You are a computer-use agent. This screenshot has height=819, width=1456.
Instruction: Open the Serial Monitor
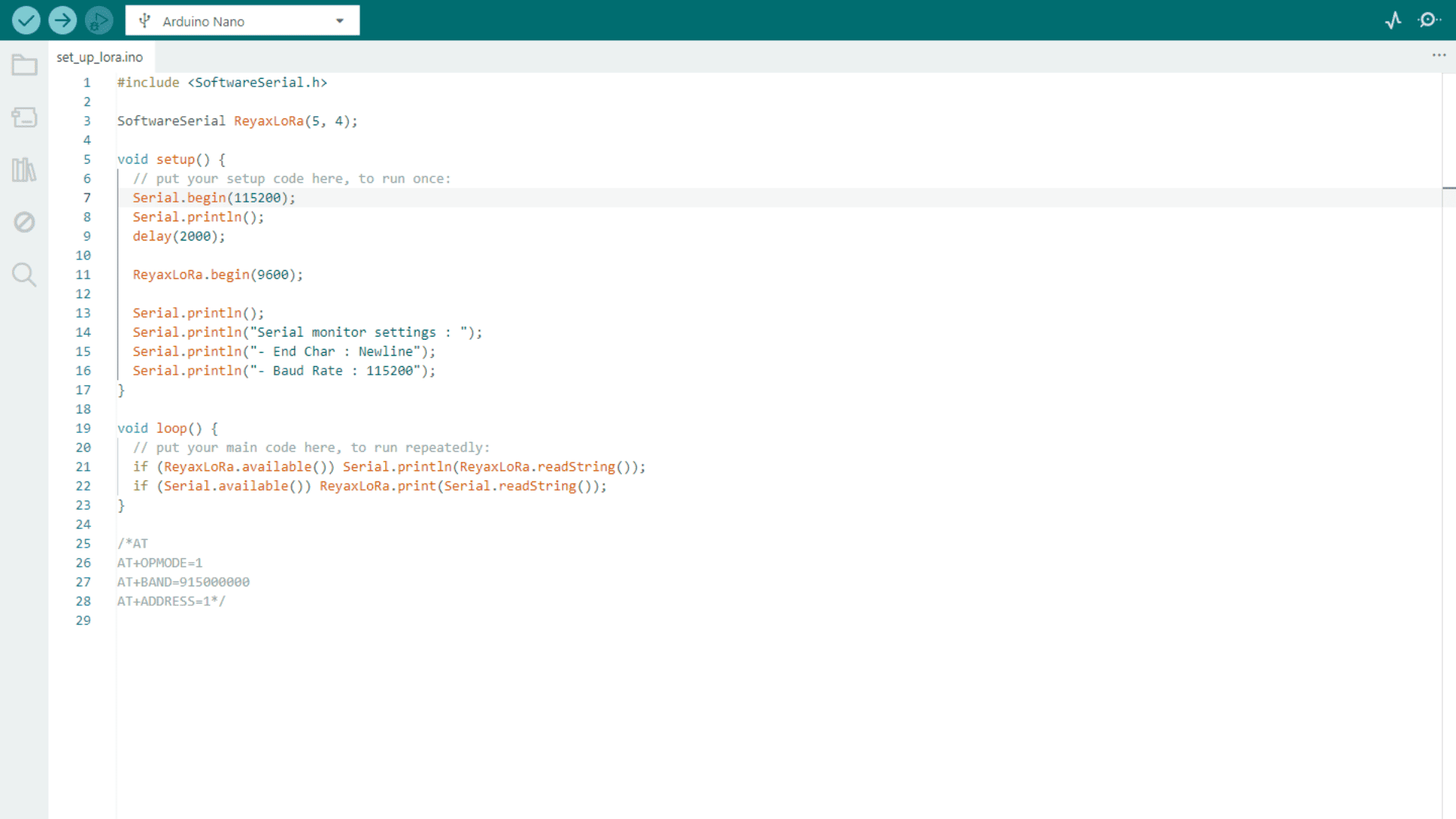coord(1429,20)
